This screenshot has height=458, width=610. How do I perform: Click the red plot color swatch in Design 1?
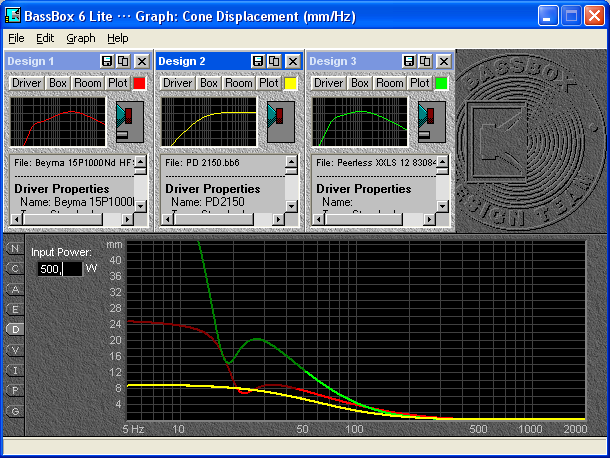click(x=139, y=83)
